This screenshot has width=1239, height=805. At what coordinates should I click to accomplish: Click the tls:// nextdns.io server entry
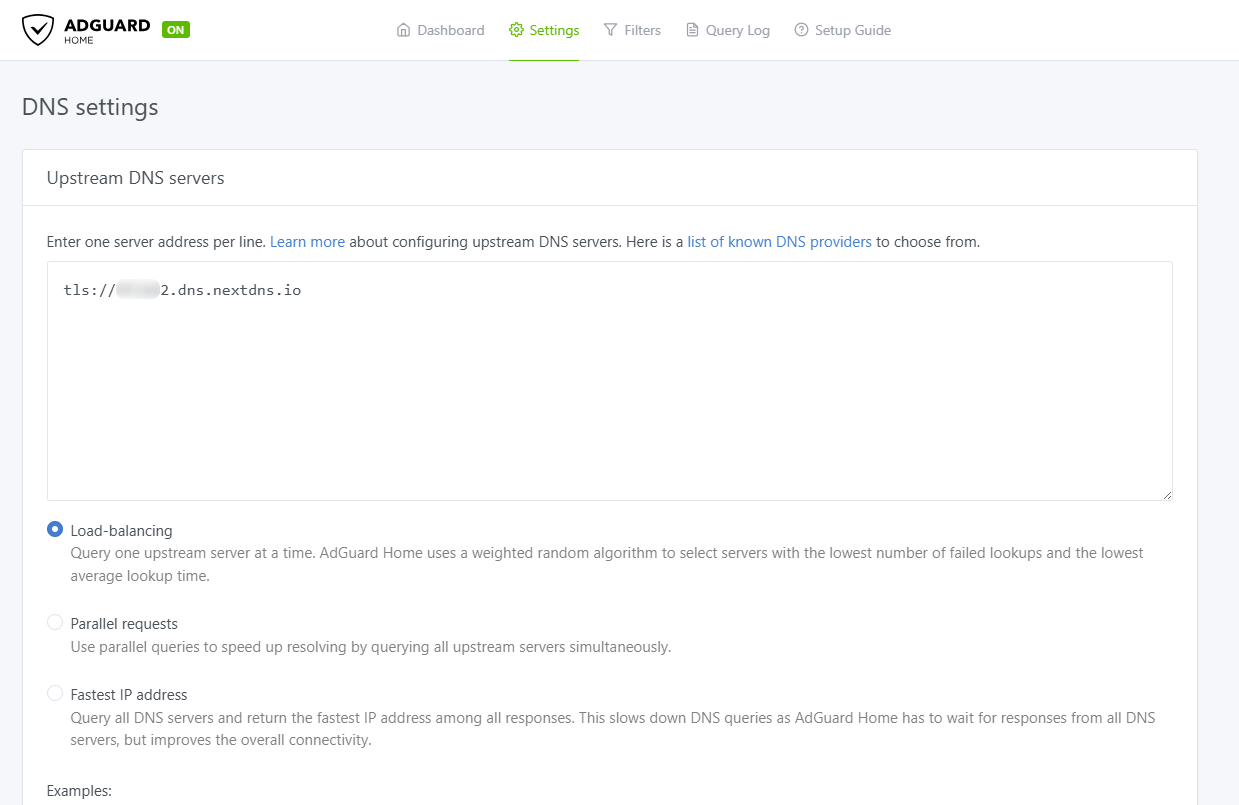pos(182,291)
